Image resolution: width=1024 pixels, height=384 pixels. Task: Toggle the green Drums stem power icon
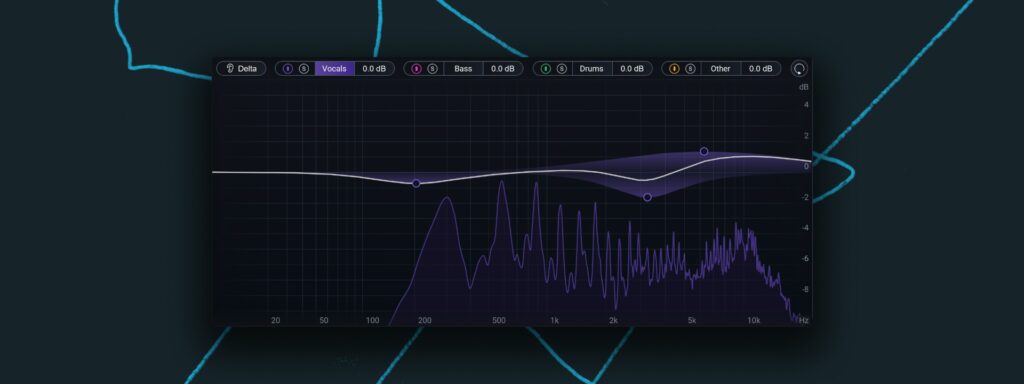(545, 69)
